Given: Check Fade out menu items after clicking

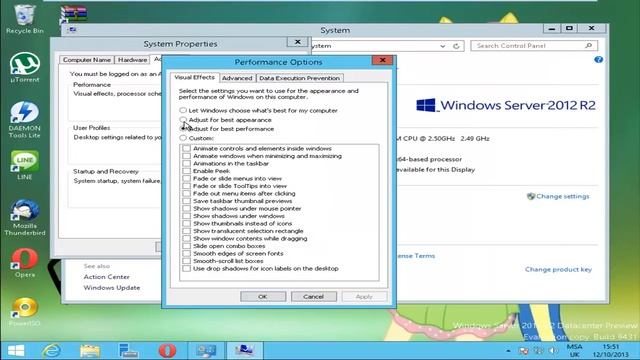Looking at the screenshot, I should click(187, 193).
